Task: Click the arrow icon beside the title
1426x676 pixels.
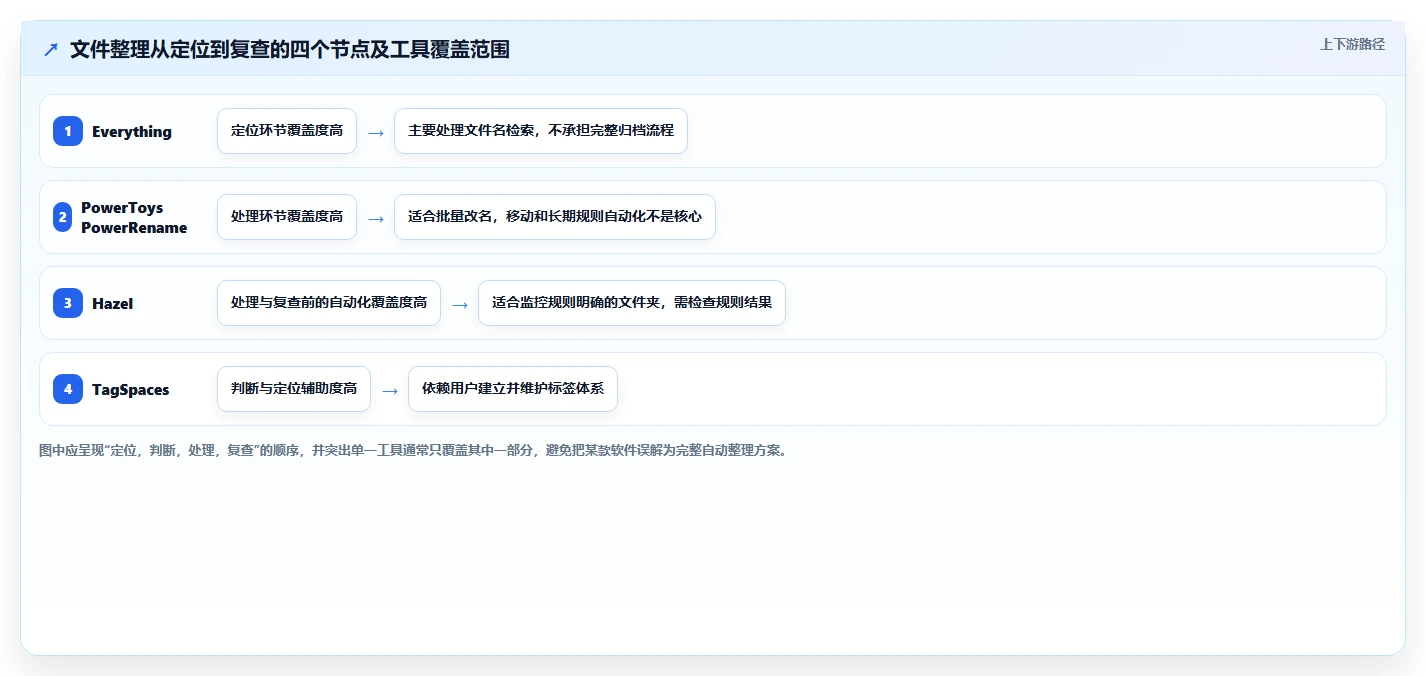Action: pos(51,49)
